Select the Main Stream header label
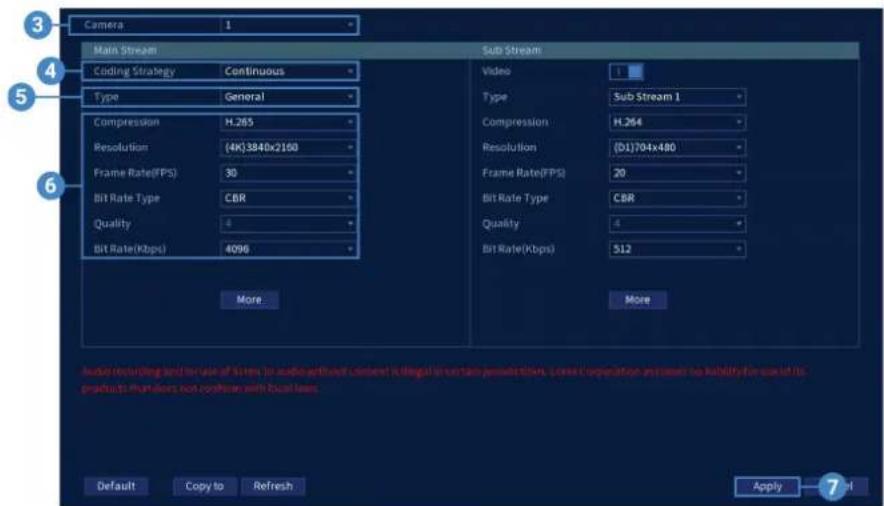Viewport: 884px width, 506px height. (x=125, y=50)
